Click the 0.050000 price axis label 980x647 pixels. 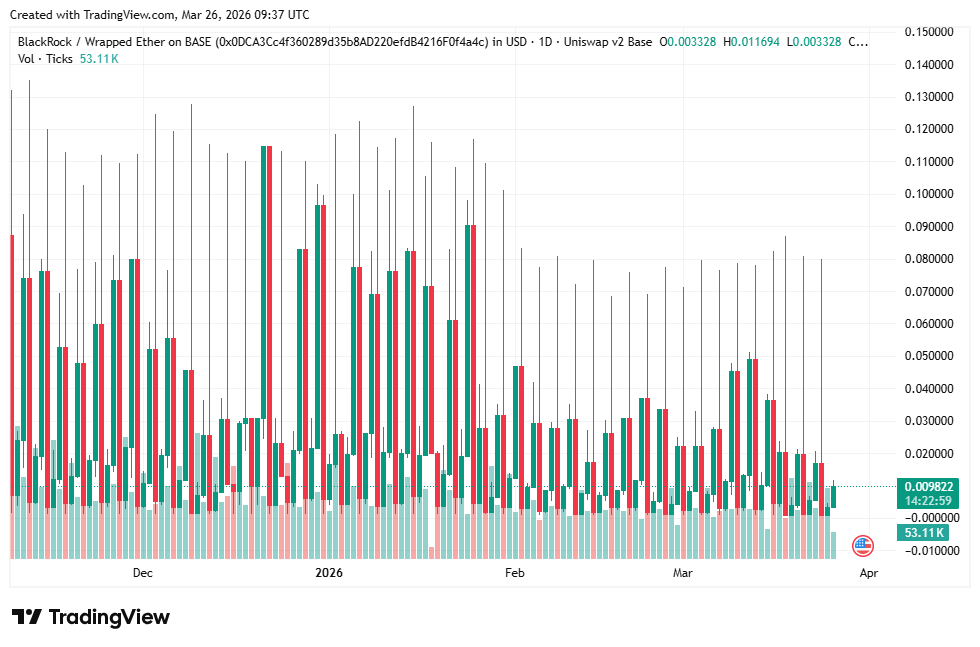point(929,356)
